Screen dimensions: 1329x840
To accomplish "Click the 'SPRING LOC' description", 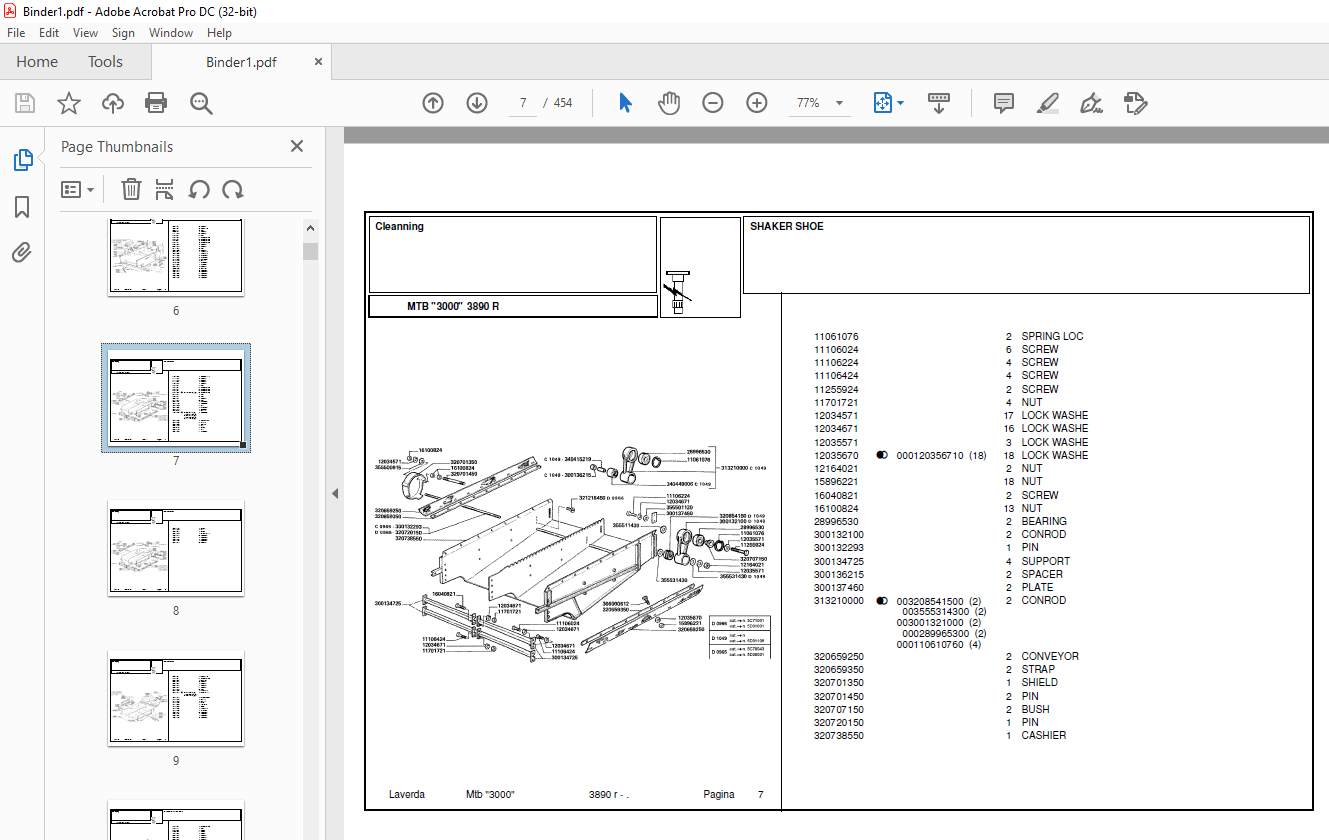I will 1052,337.
